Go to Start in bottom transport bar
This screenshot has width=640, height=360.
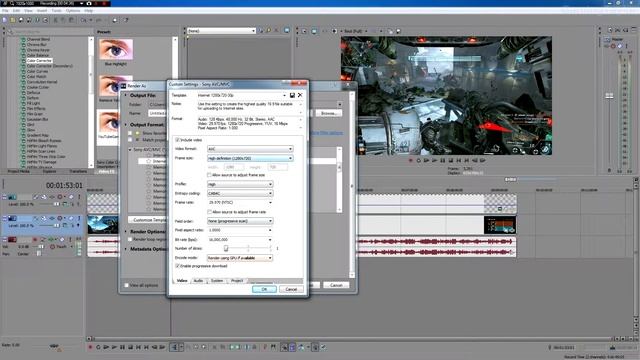pyautogui.click(x=138, y=347)
